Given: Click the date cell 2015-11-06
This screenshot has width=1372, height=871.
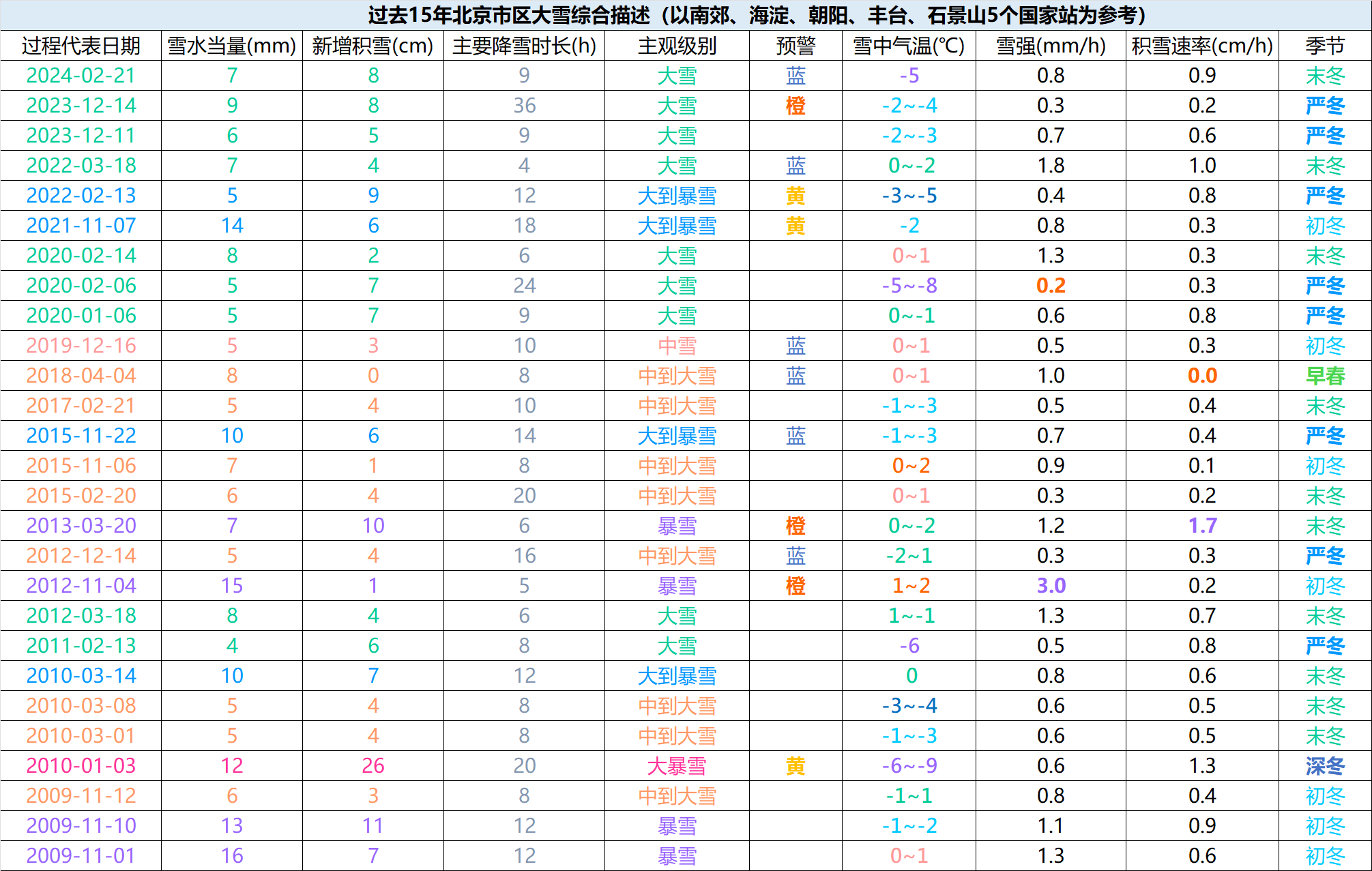Looking at the screenshot, I should (x=81, y=466).
